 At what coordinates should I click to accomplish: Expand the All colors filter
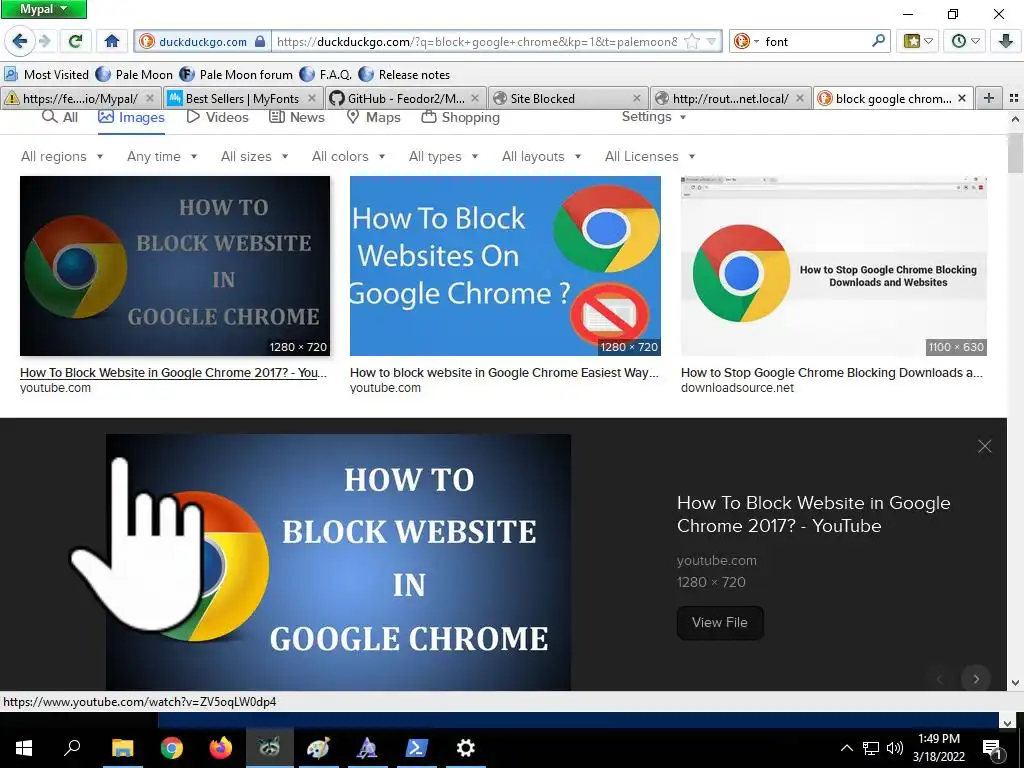click(349, 157)
